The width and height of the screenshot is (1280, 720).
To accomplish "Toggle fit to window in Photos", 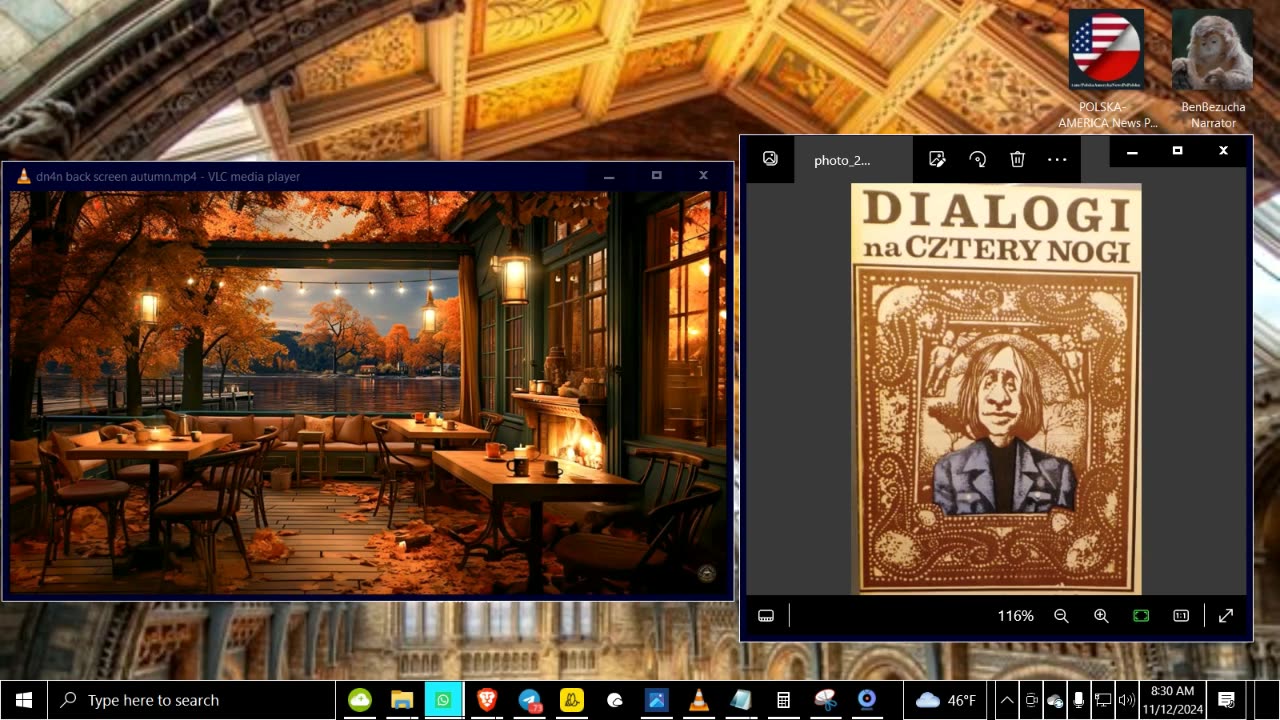I will click(x=1141, y=616).
